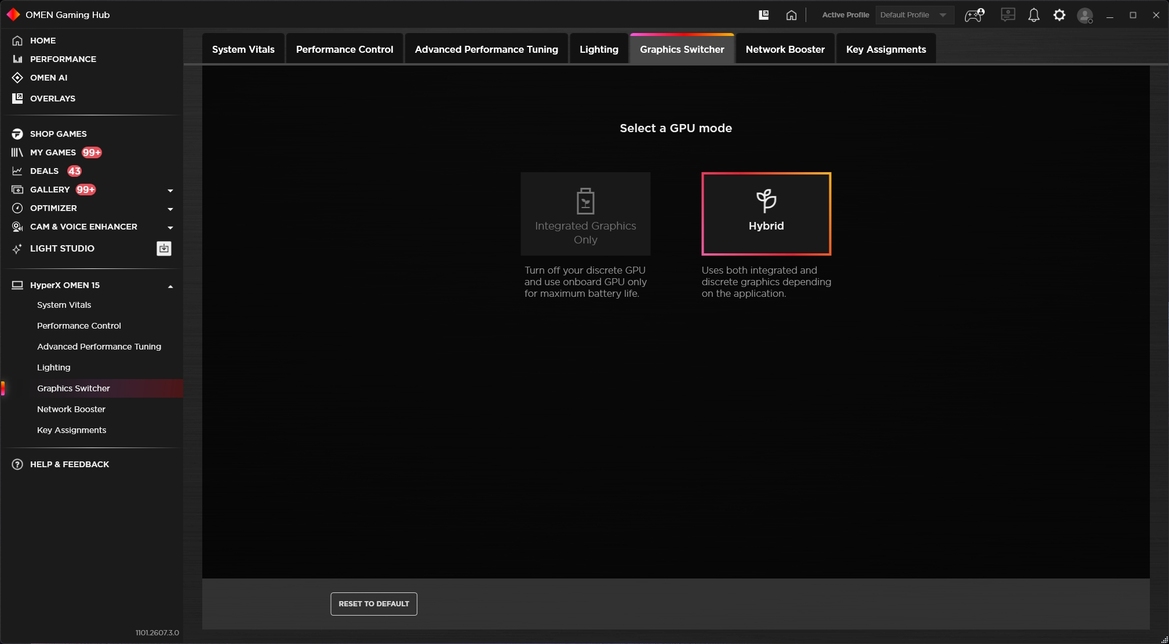Select Hybrid GPU mode
This screenshot has width=1169, height=644.
click(x=766, y=214)
